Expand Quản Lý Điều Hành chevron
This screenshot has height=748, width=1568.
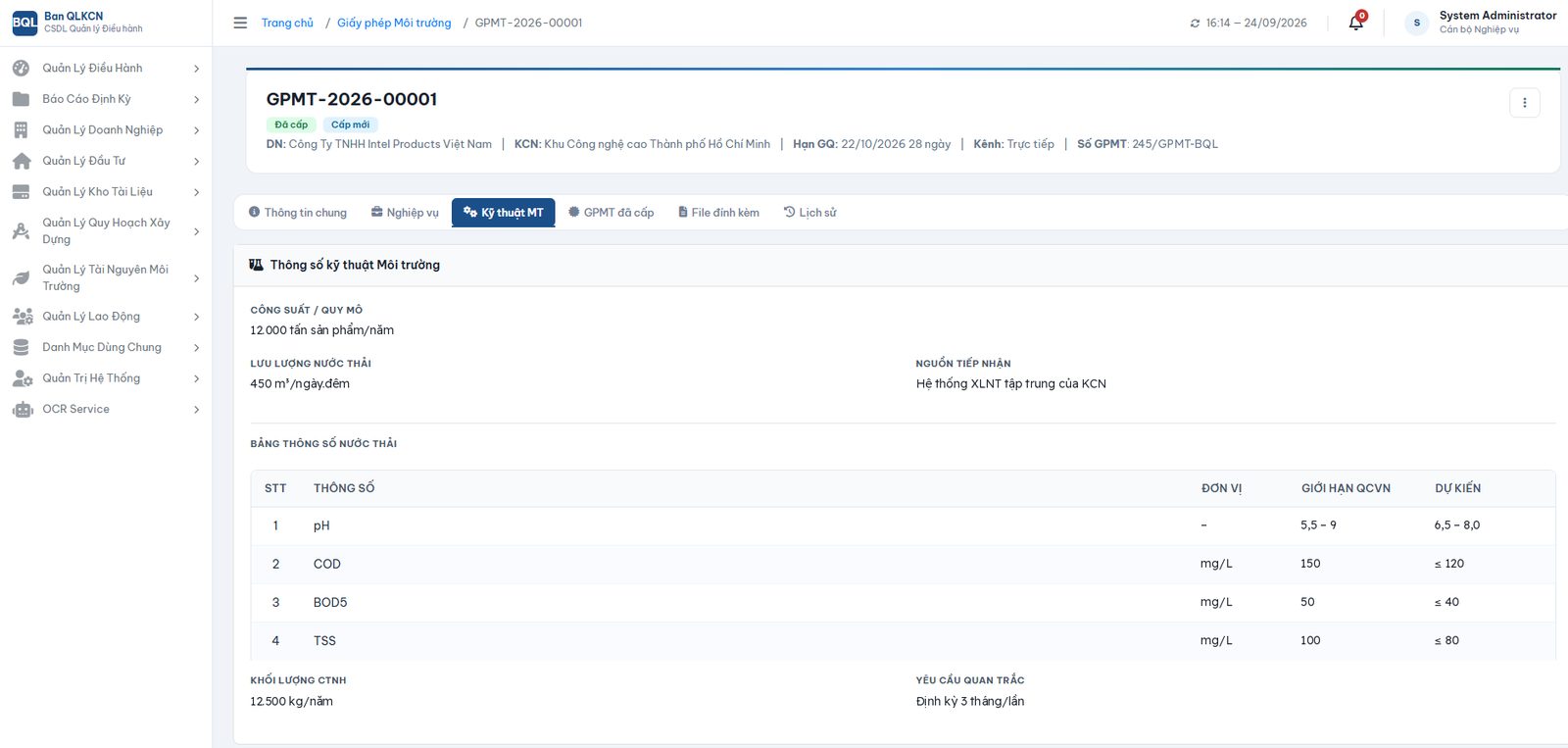(x=197, y=69)
